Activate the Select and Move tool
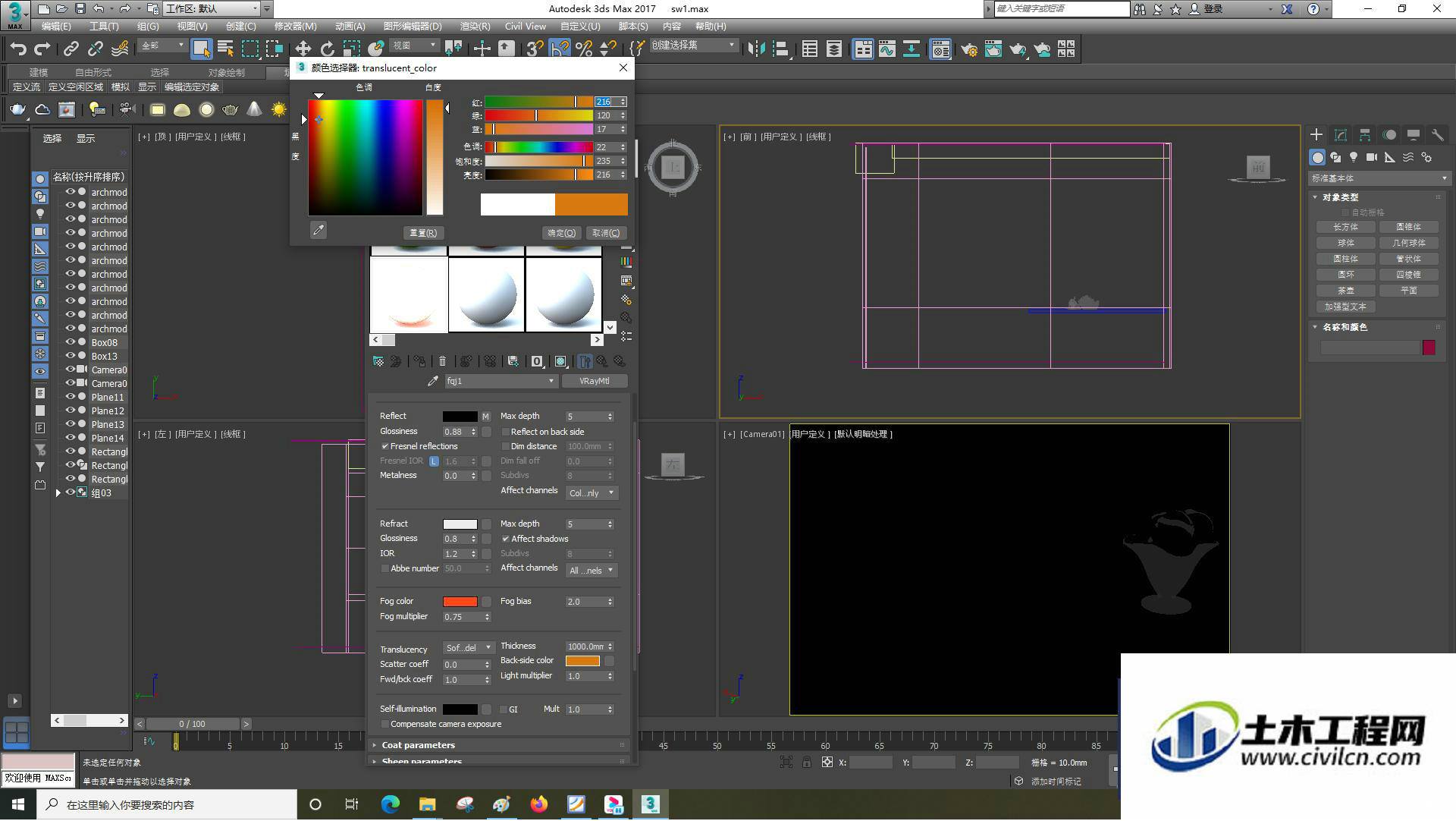This screenshot has height=821, width=1456. point(303,49)
